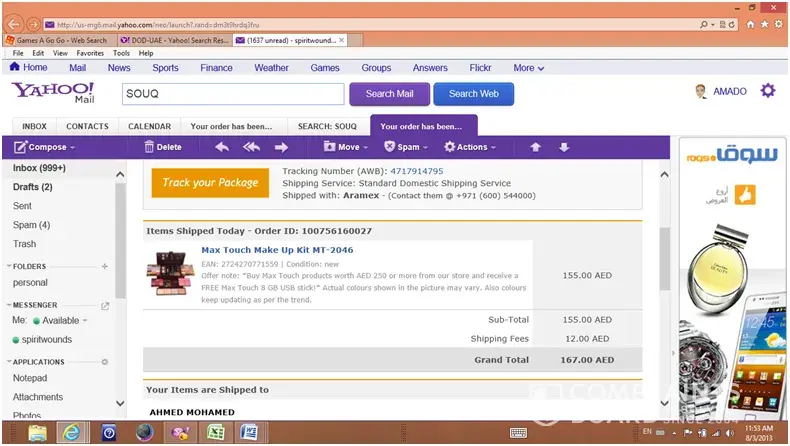This screenshot has width=790, height=446.
Task: Open the Trash folder
Action: pyautogui.click(x=24, y=244)
